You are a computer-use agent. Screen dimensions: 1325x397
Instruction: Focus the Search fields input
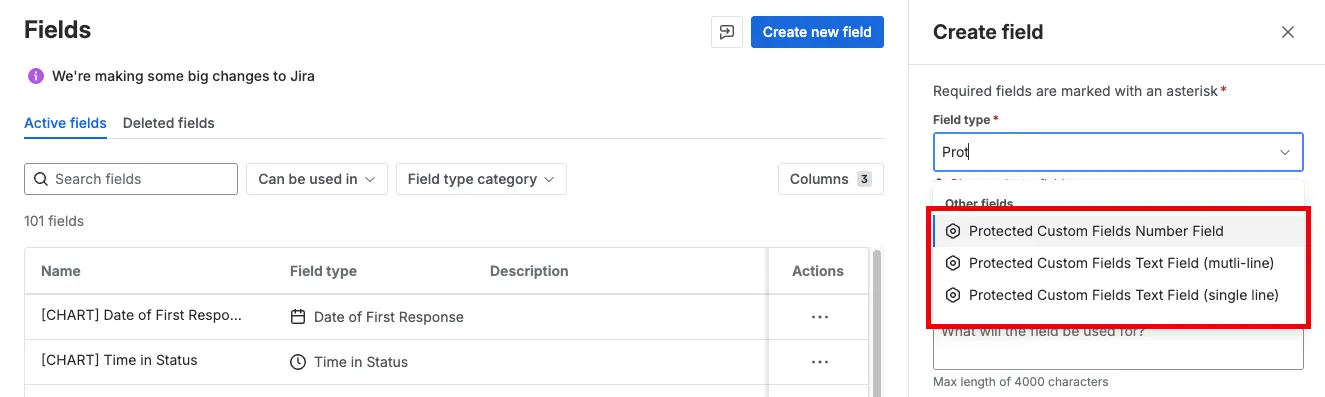[x=131, y=179]
